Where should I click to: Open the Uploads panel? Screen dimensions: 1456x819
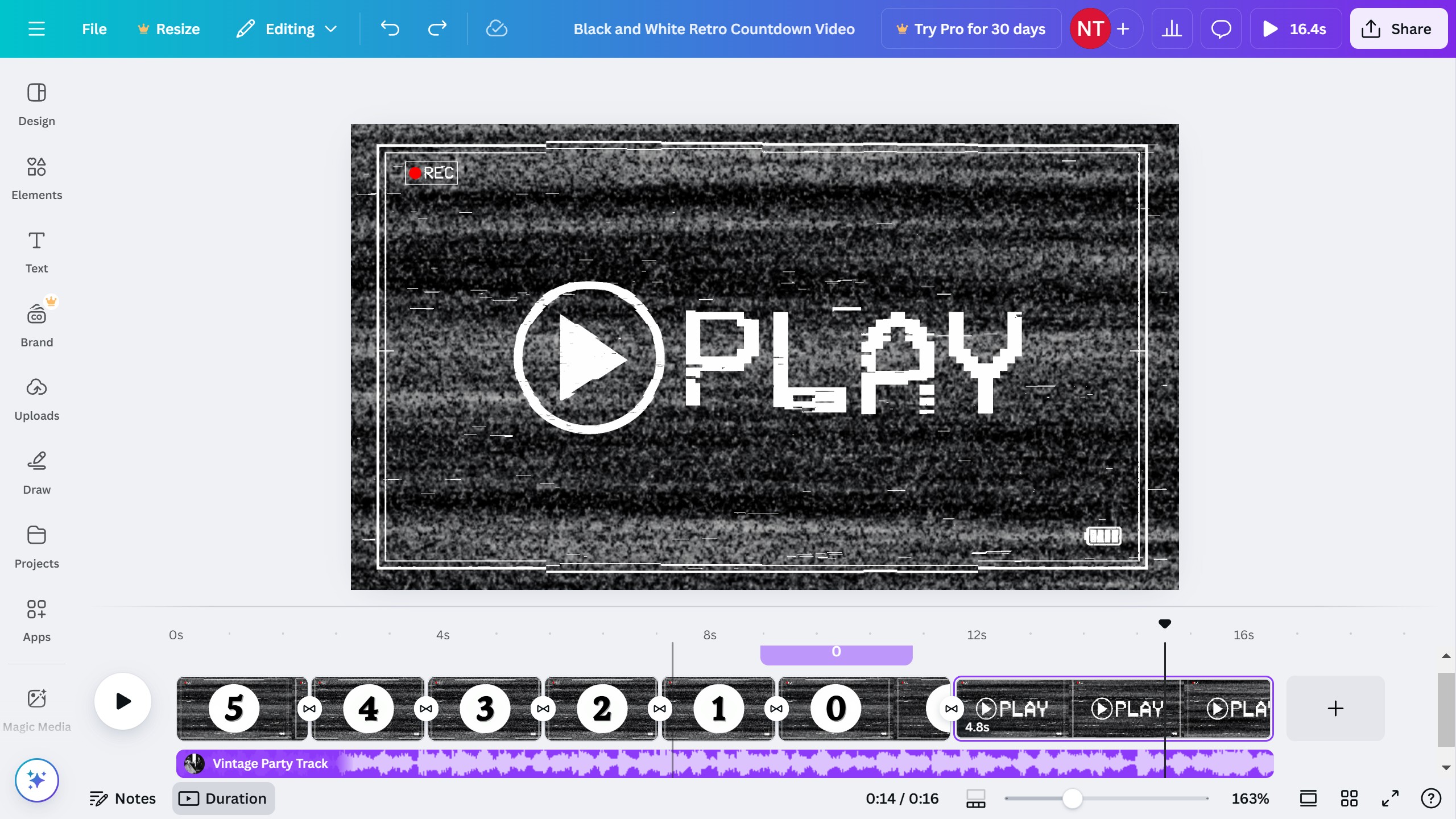click(36, 399)
